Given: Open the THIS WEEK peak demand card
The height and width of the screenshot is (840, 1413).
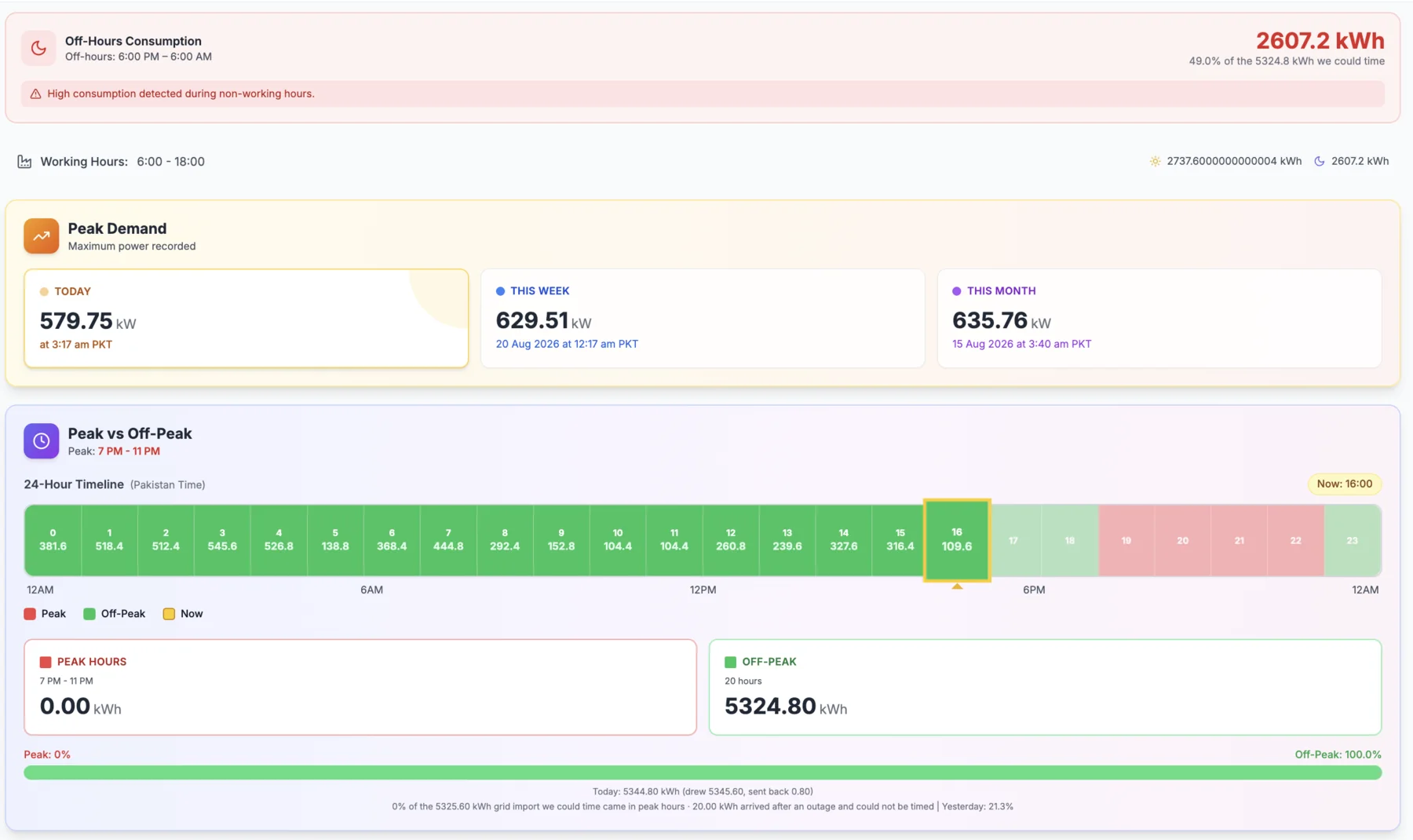Looking at the screenshot, I should click(x=703, y=318).
